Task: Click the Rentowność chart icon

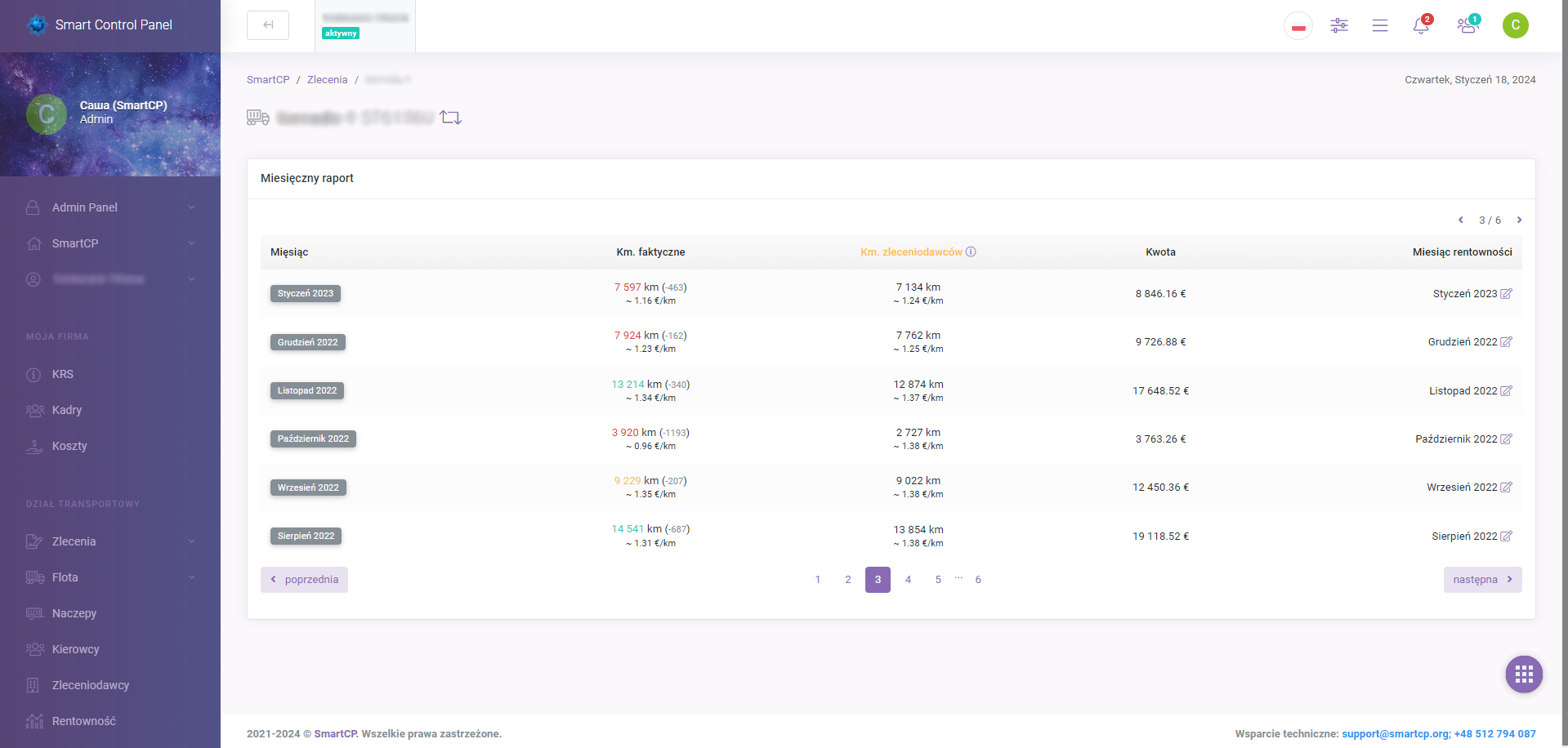Action: point(34,721)
